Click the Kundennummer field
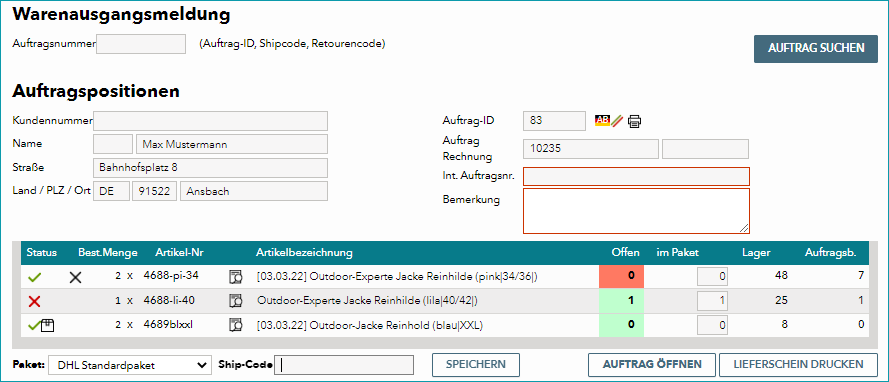The image size is (889, 382). [x=210, y=121]
